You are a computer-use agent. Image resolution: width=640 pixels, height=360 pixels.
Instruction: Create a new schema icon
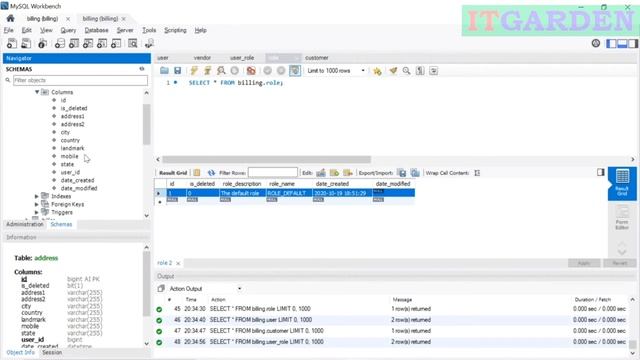coord(60,43)
